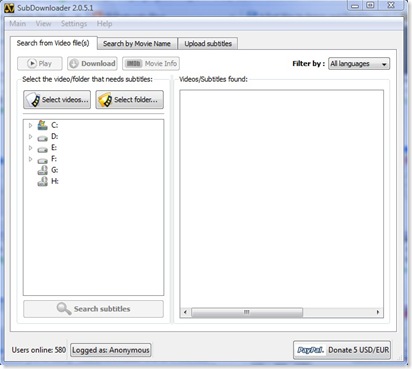
Task: Select the F: drive icon
Action: coord(43,160)
